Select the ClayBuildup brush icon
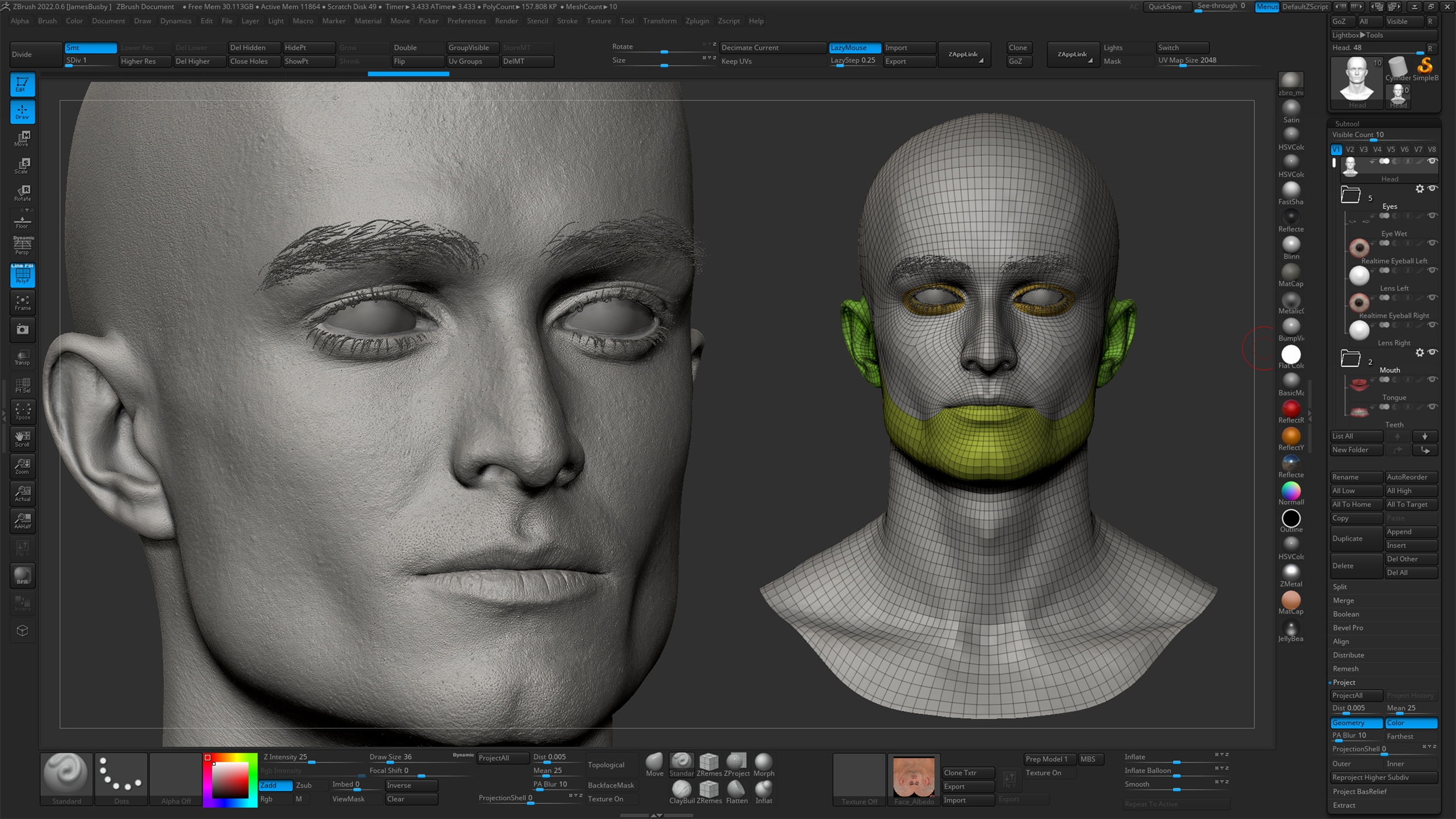This screenshot has height=819, width=1456. (x=681, y=791)
